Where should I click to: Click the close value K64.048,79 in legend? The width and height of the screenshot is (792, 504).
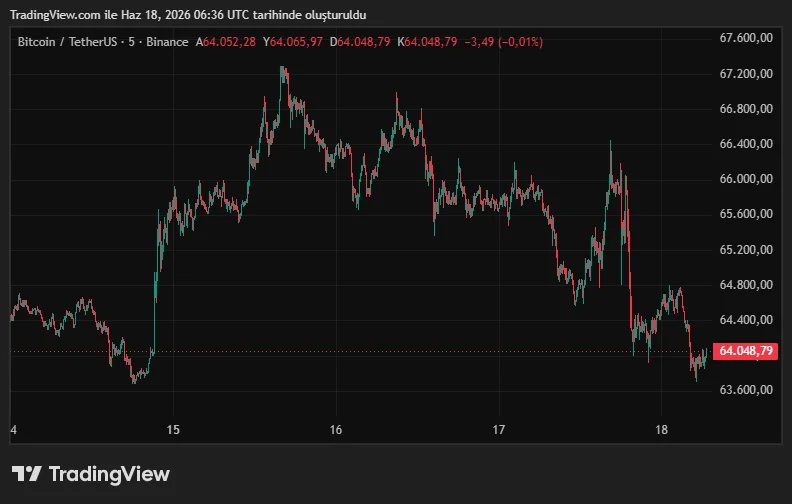427,42
